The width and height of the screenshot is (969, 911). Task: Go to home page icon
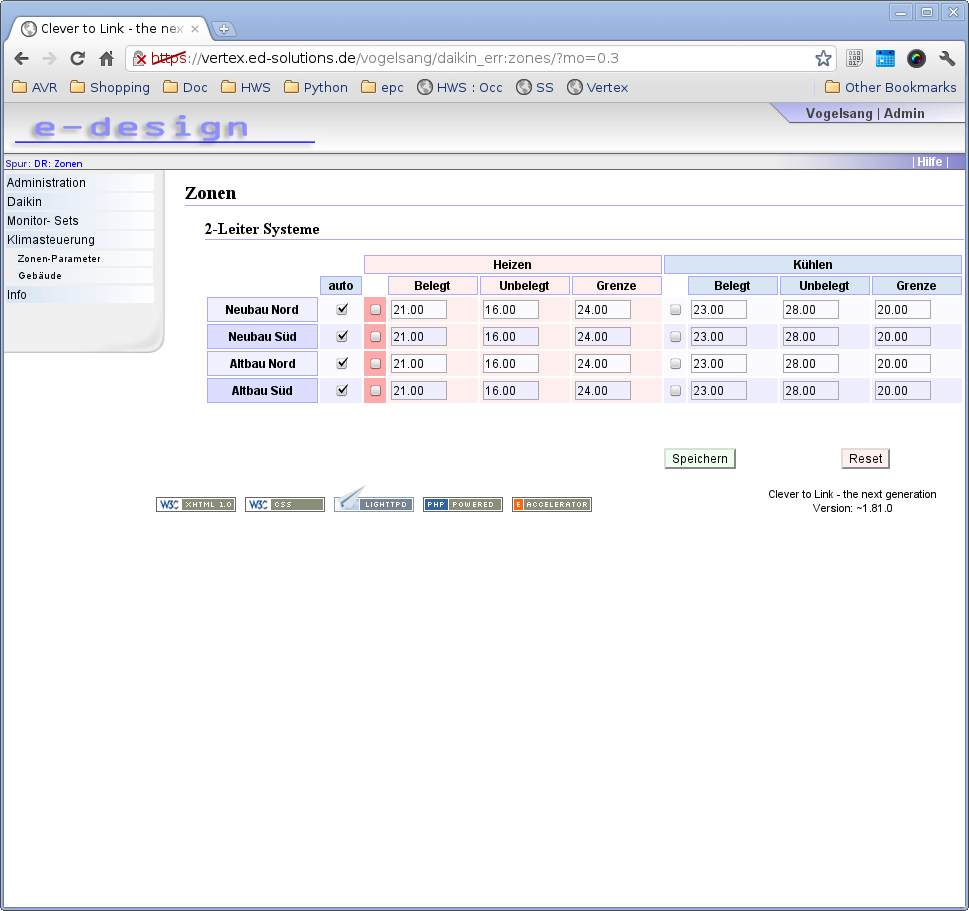click(x=106, y=59)
